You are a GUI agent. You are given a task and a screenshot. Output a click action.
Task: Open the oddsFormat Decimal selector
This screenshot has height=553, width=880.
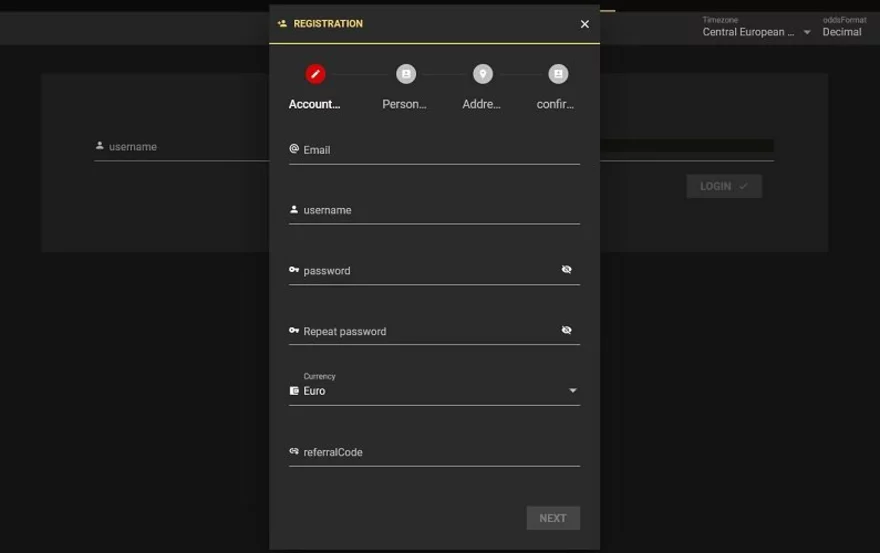(842, 32)
